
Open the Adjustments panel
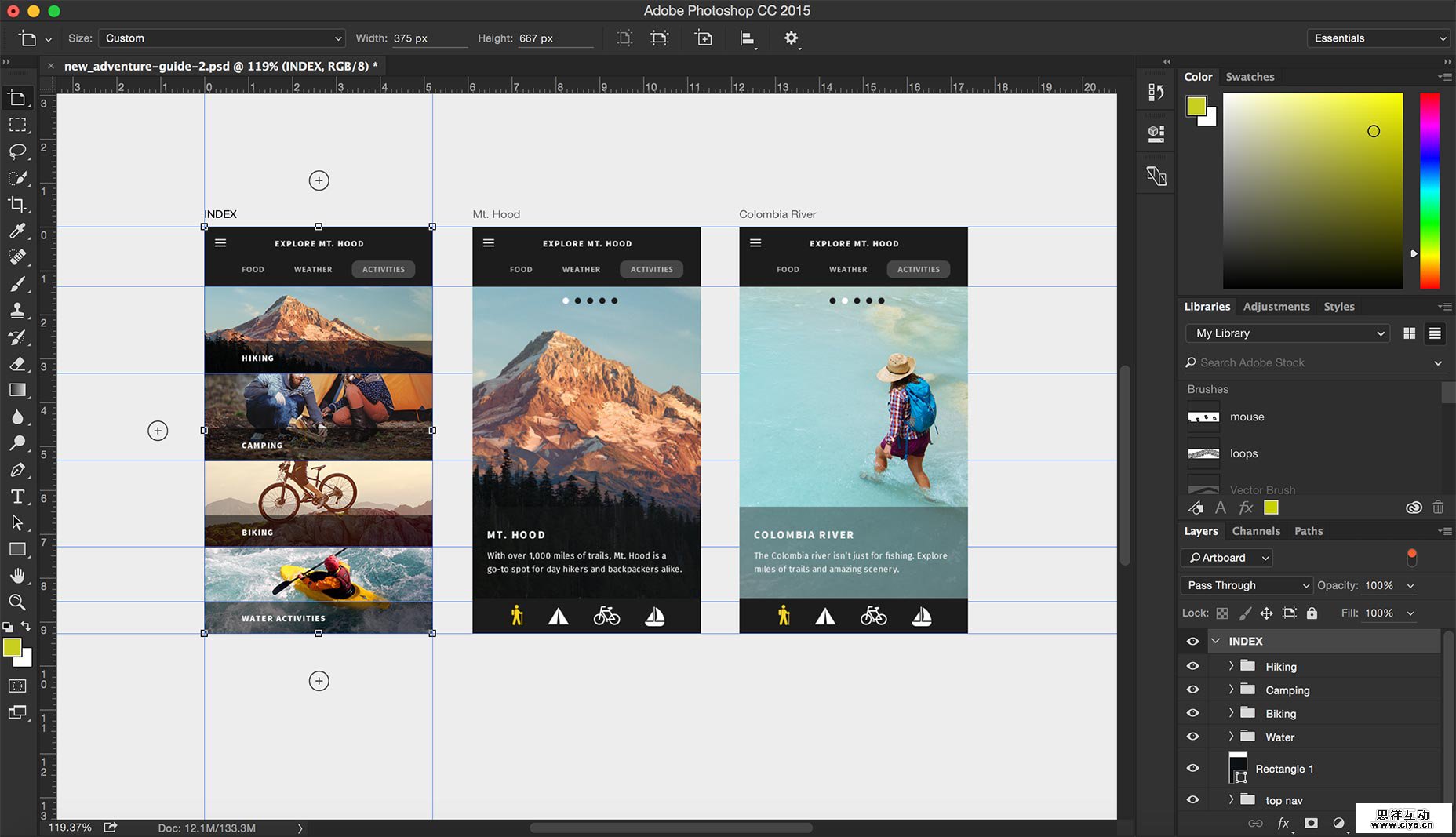point(1276,306)
